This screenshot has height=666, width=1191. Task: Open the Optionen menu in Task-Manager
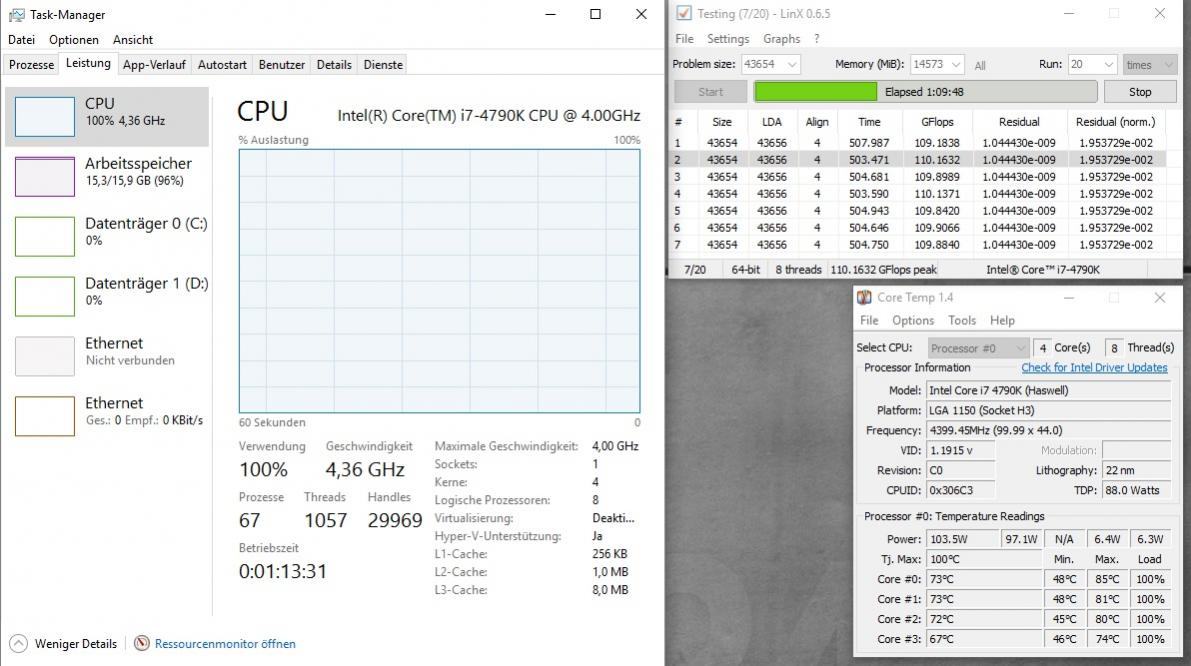point(74,39)
